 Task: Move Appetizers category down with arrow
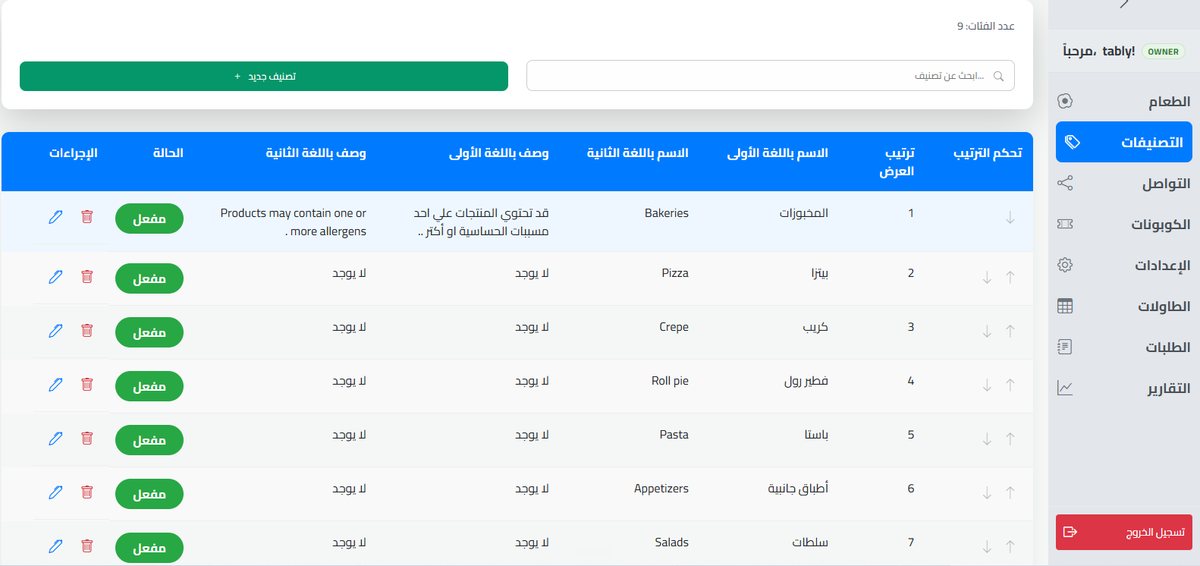click(x=987, y=494)
